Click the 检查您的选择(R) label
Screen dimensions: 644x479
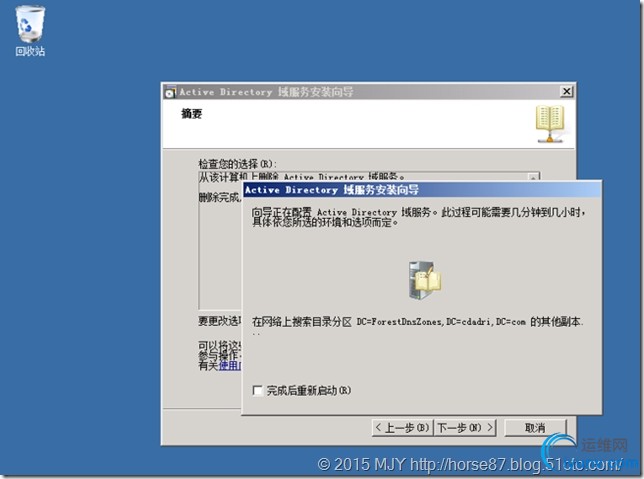pos(237,164)
